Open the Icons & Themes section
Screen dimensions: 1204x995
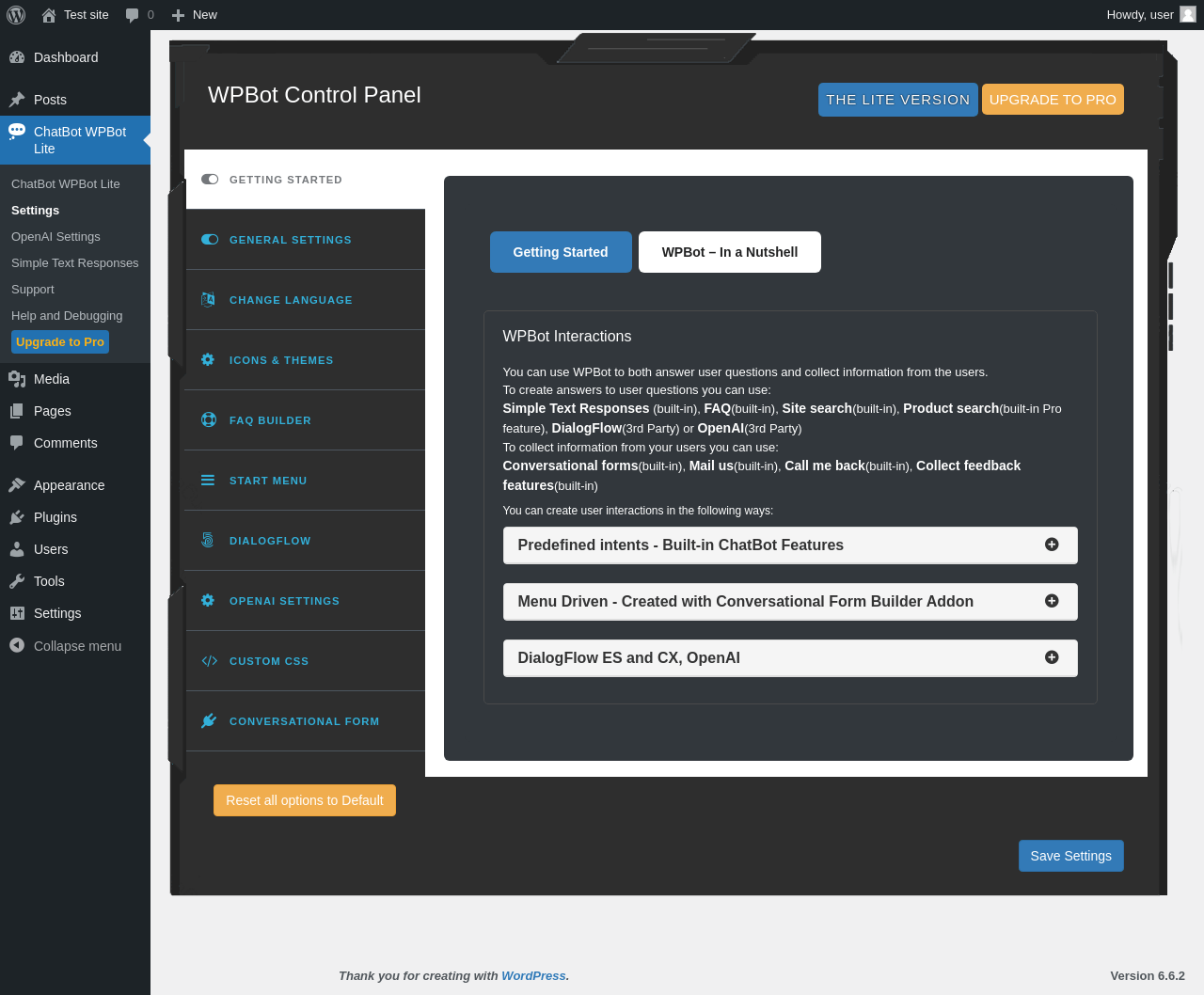(x=306, y=360)
